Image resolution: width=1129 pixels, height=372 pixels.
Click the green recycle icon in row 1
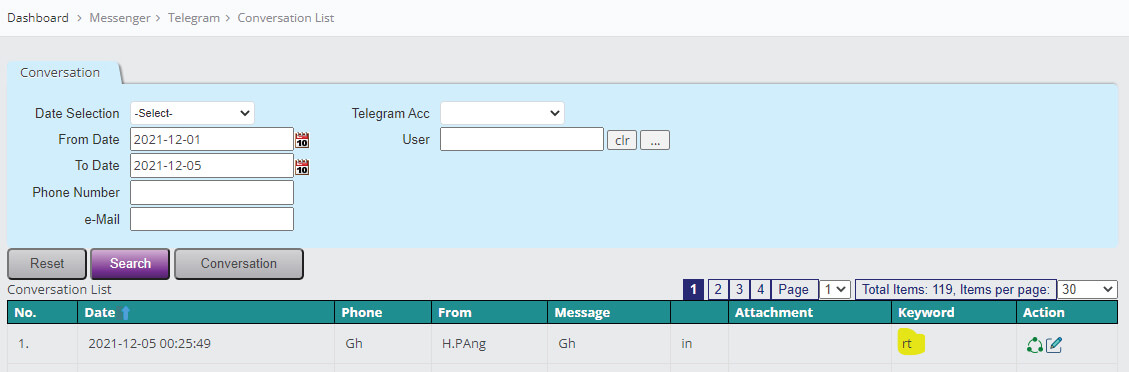(1034, 345)
